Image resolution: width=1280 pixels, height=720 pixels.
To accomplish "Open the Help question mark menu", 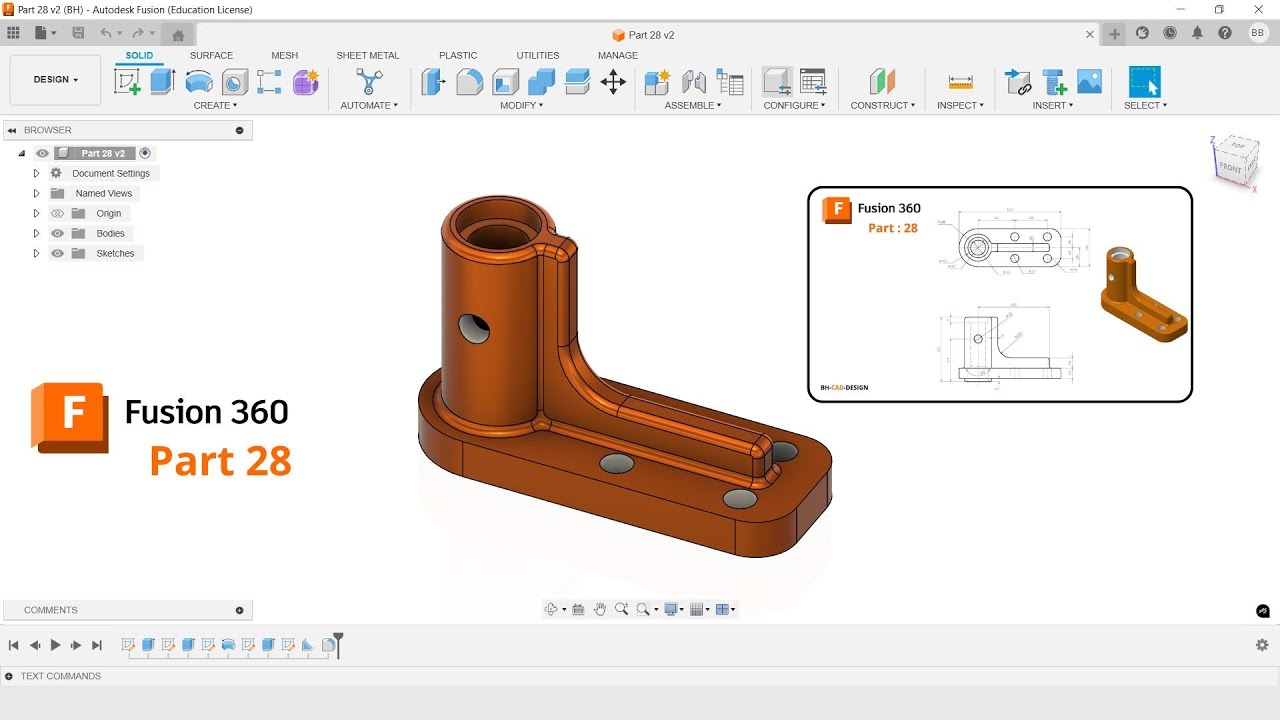I will [x=1225, y=33].
